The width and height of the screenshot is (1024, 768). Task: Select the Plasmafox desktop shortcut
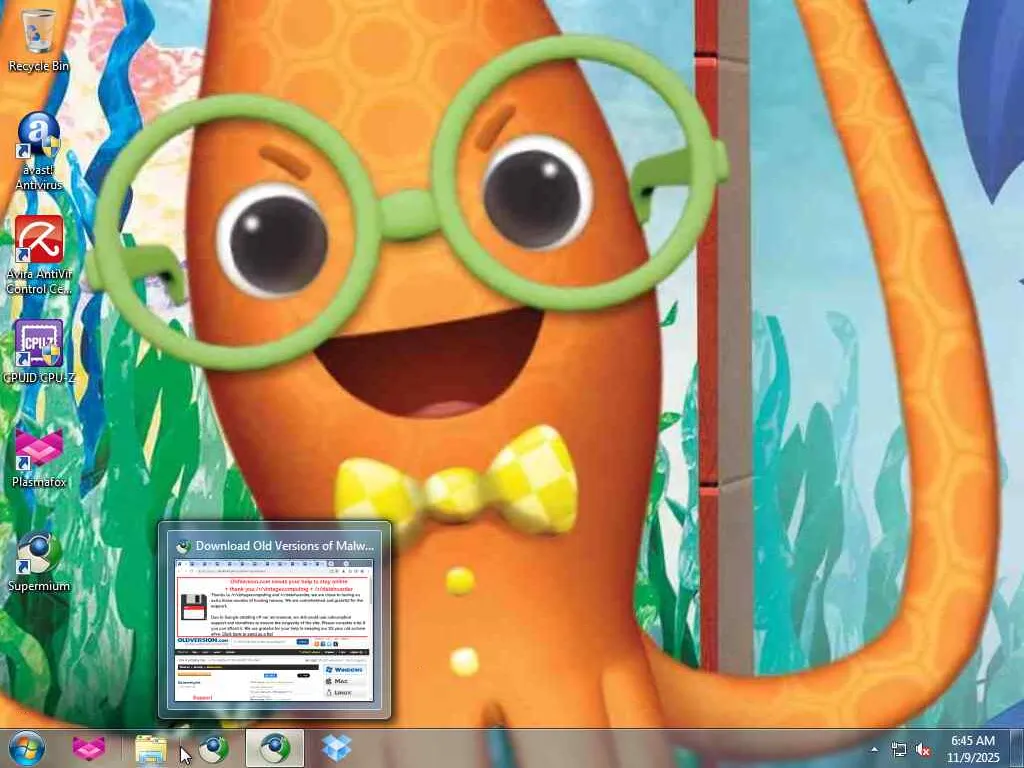(x=39, y=457)
